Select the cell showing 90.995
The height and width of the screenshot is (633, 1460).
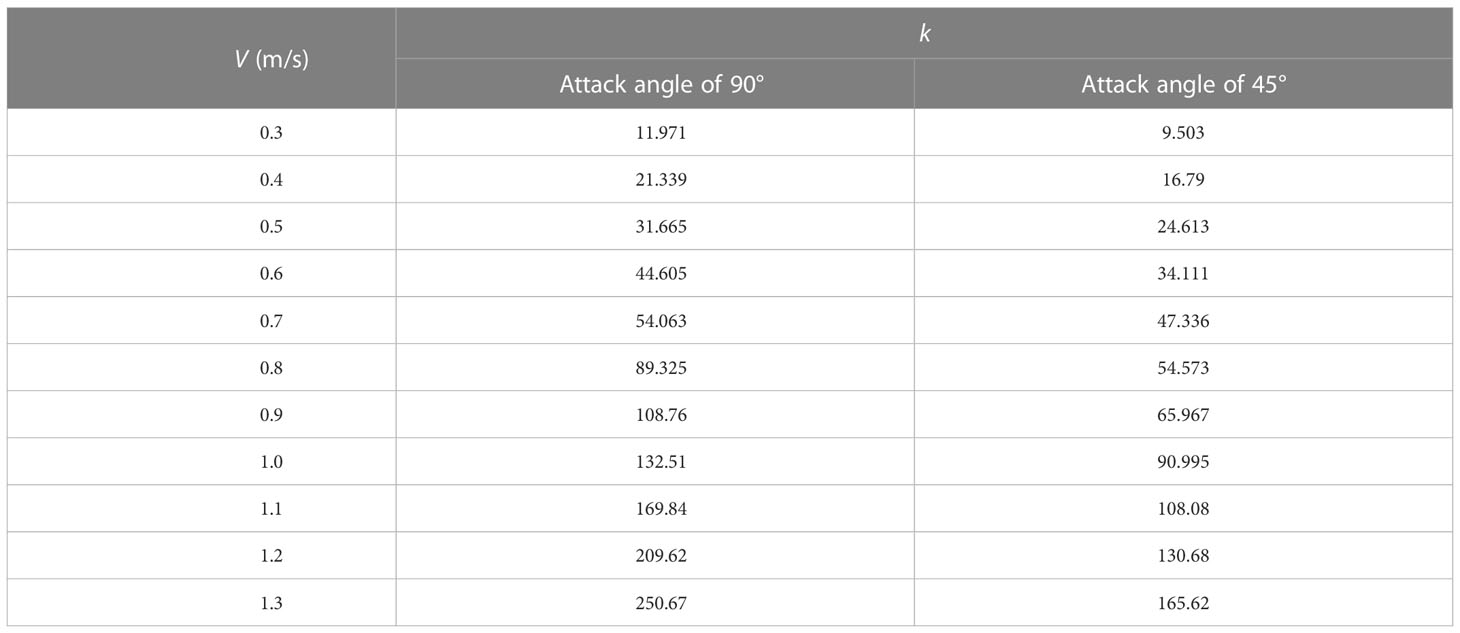point(1184,461)
